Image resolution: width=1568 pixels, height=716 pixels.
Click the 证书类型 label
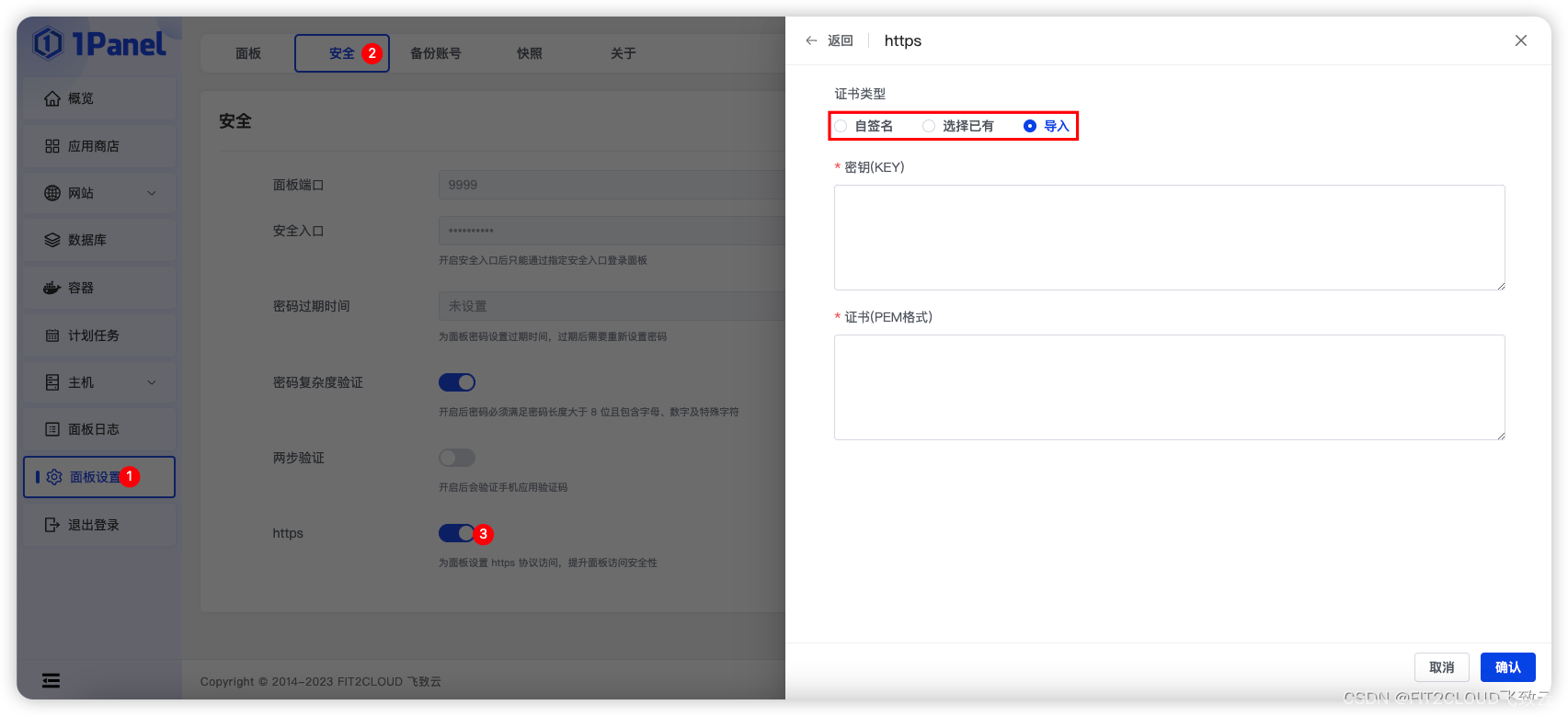pos(860,94)
